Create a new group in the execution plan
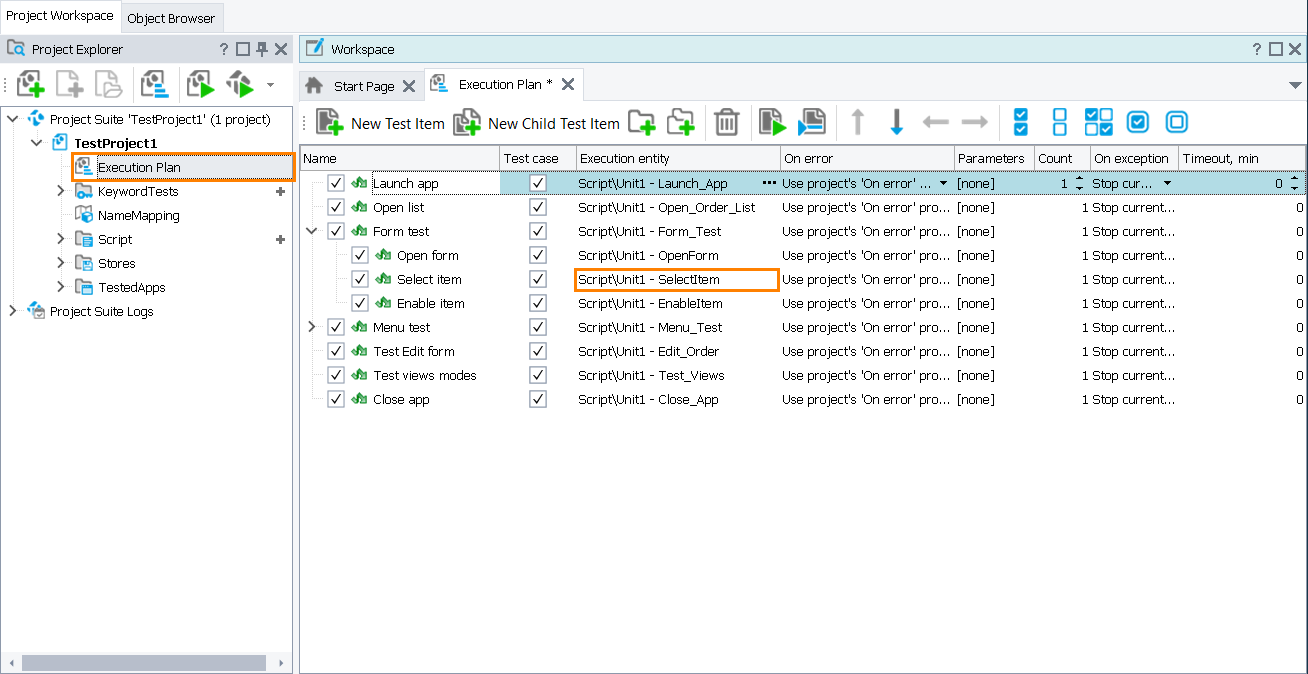This screenshot has width=1308, height=674. pyautogui.click(x=642, y=121)
